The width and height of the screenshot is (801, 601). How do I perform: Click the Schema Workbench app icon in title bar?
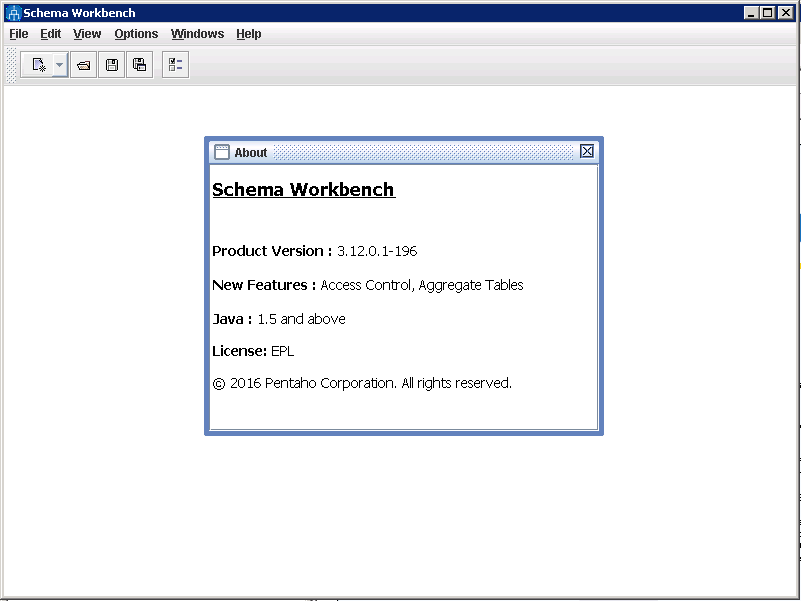[x=13, y=13]
